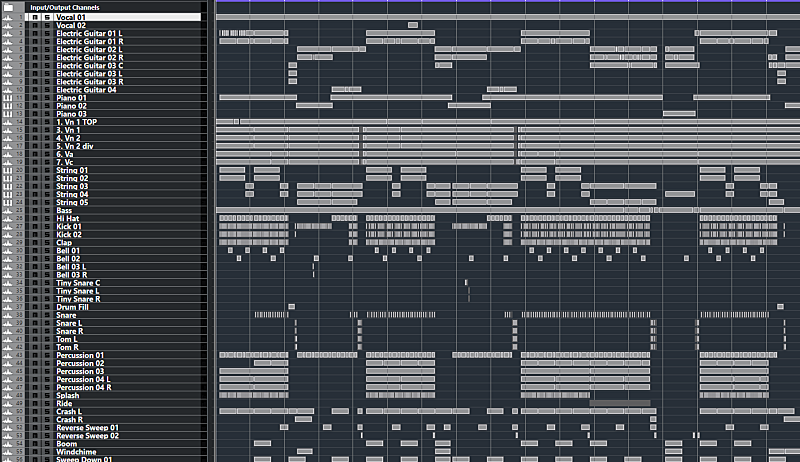Viewport: 800px width, 462px height.
Task: Mute the Hi Hat track
Action: pos(35,218)
